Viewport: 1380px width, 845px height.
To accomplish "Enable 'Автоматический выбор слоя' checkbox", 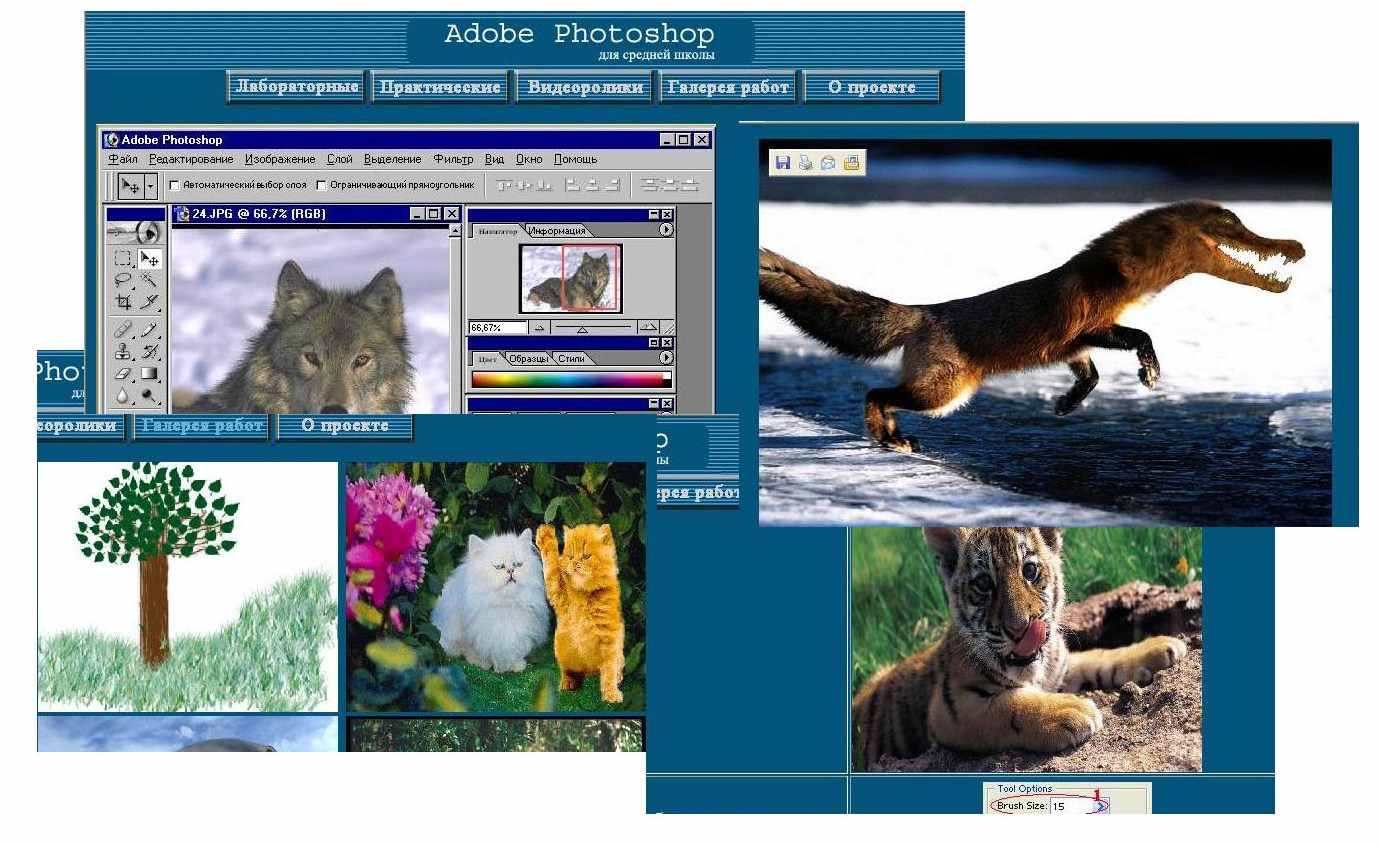I will coord(174,185).
